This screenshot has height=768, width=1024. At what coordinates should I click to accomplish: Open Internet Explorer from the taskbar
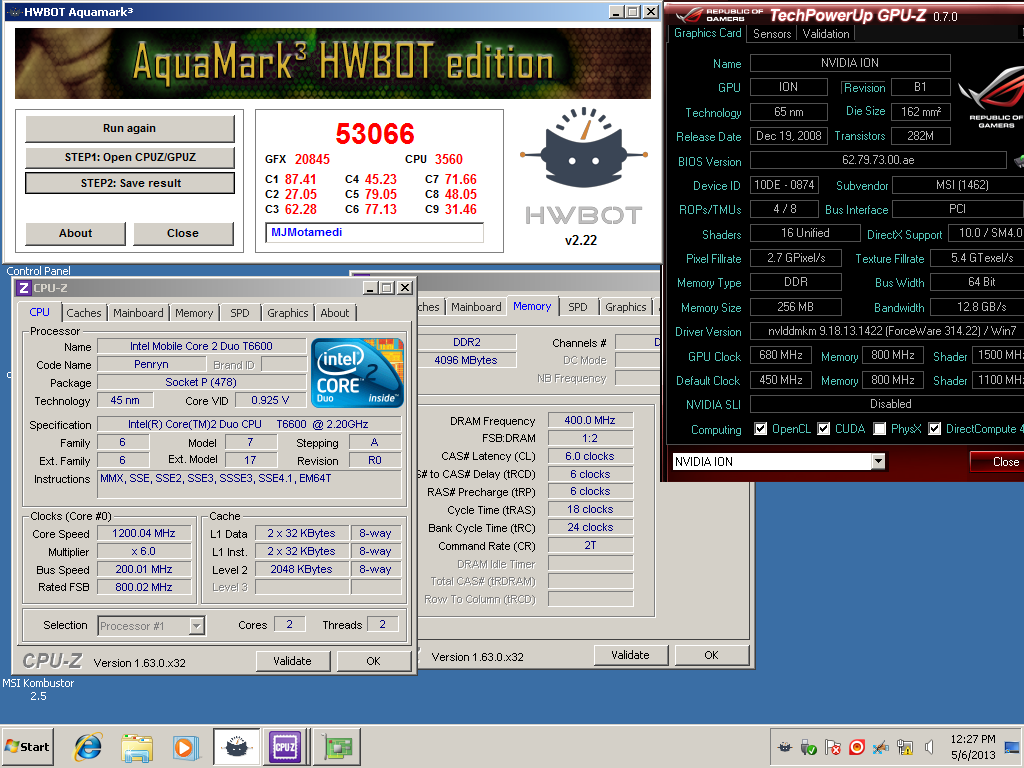point(88,747)
